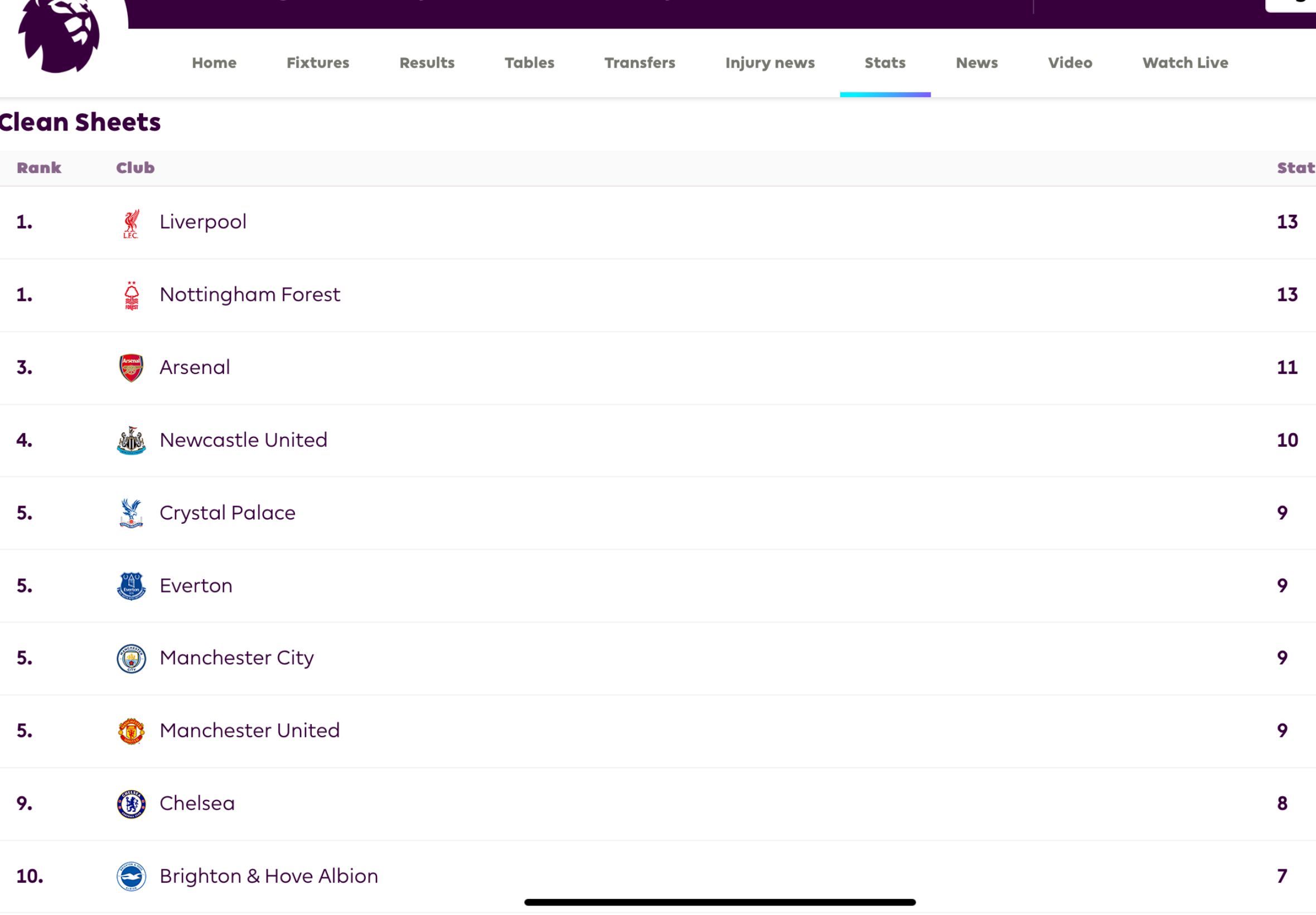This screenshot has width=1316, height=915.
Task: Click the Liverpool club crest
Action: pyautogui.click(x=131, y=223)
